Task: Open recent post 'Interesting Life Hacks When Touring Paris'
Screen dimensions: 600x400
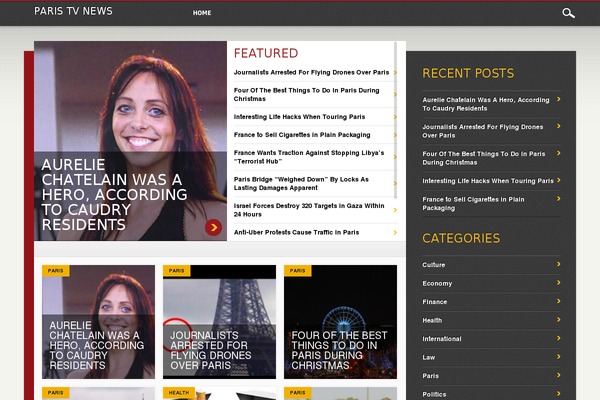Action: coord(488,181)
